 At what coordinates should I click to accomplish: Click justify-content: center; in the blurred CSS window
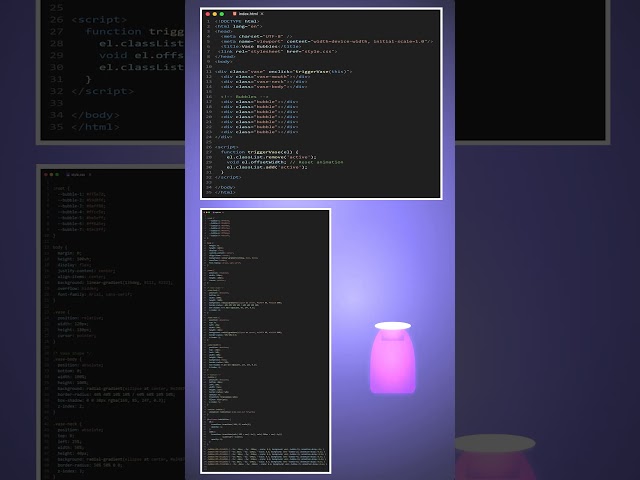pyautogui.click(x=87, y=271)
